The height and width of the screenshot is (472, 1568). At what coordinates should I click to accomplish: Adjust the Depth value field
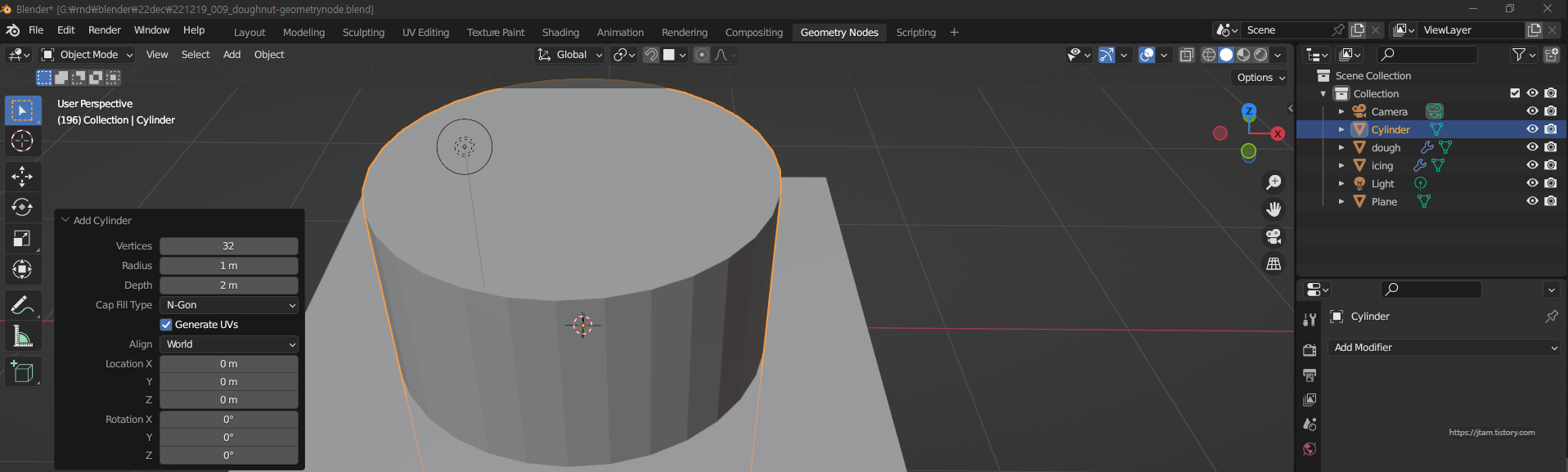(x=229, y=285)
